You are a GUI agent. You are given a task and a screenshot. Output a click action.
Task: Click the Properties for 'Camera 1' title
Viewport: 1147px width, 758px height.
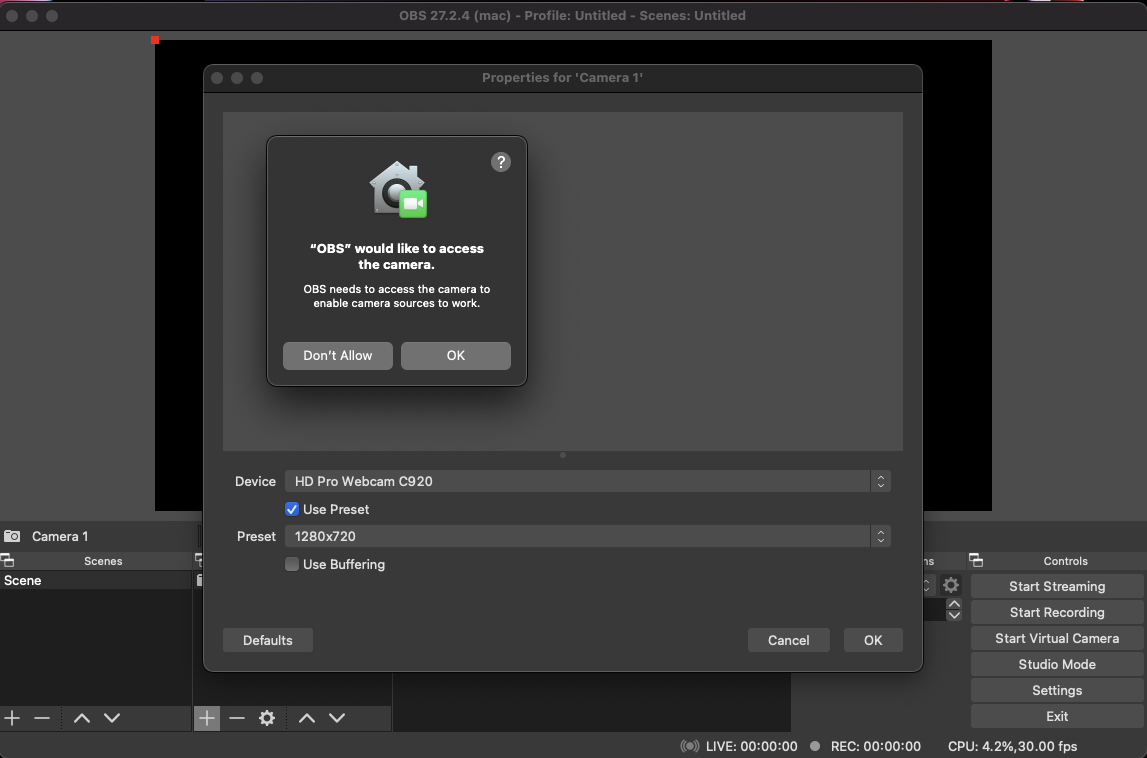click(563, 78)
